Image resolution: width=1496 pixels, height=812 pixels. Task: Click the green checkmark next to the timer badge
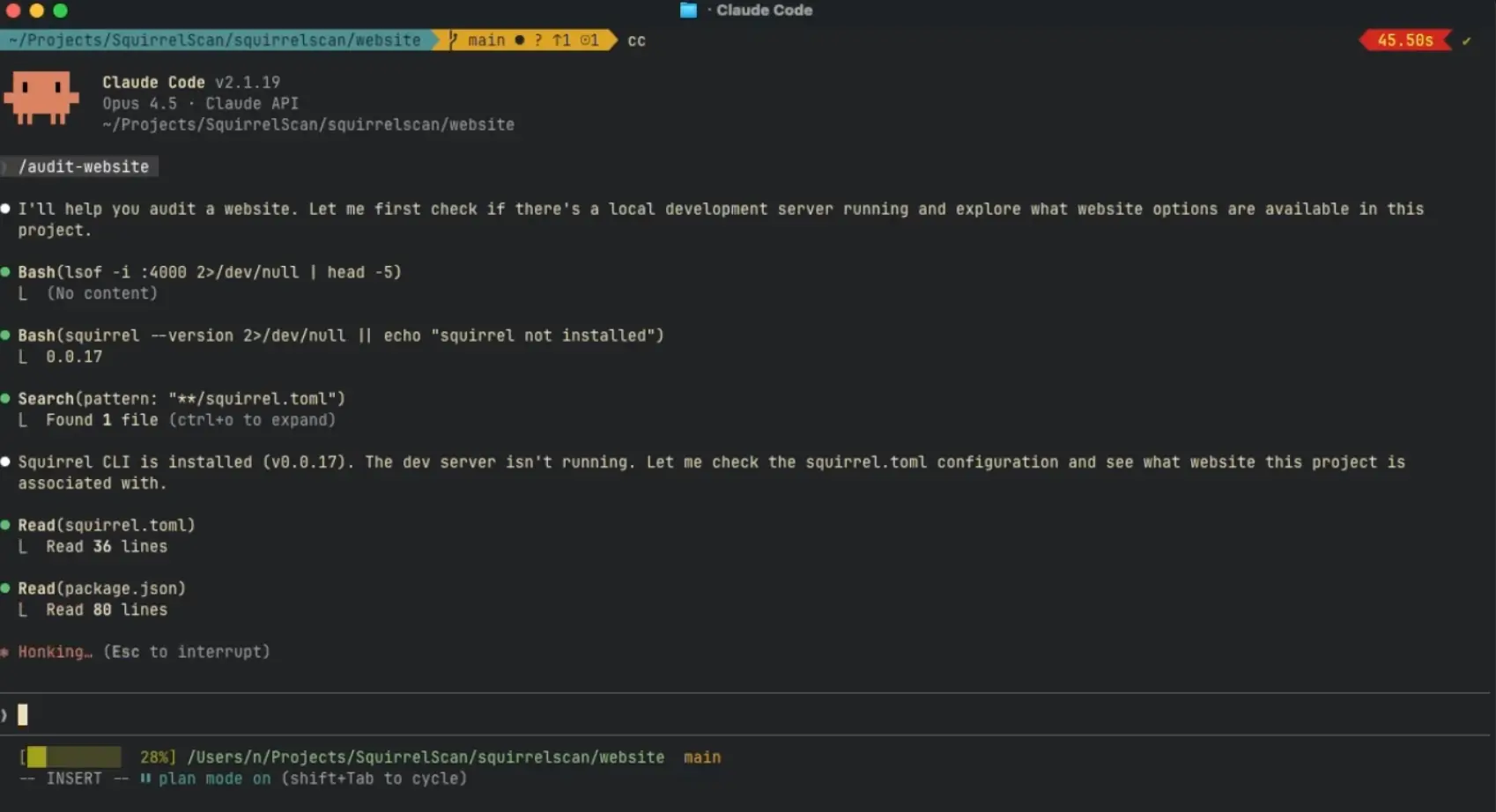(x=1468, y=40)
